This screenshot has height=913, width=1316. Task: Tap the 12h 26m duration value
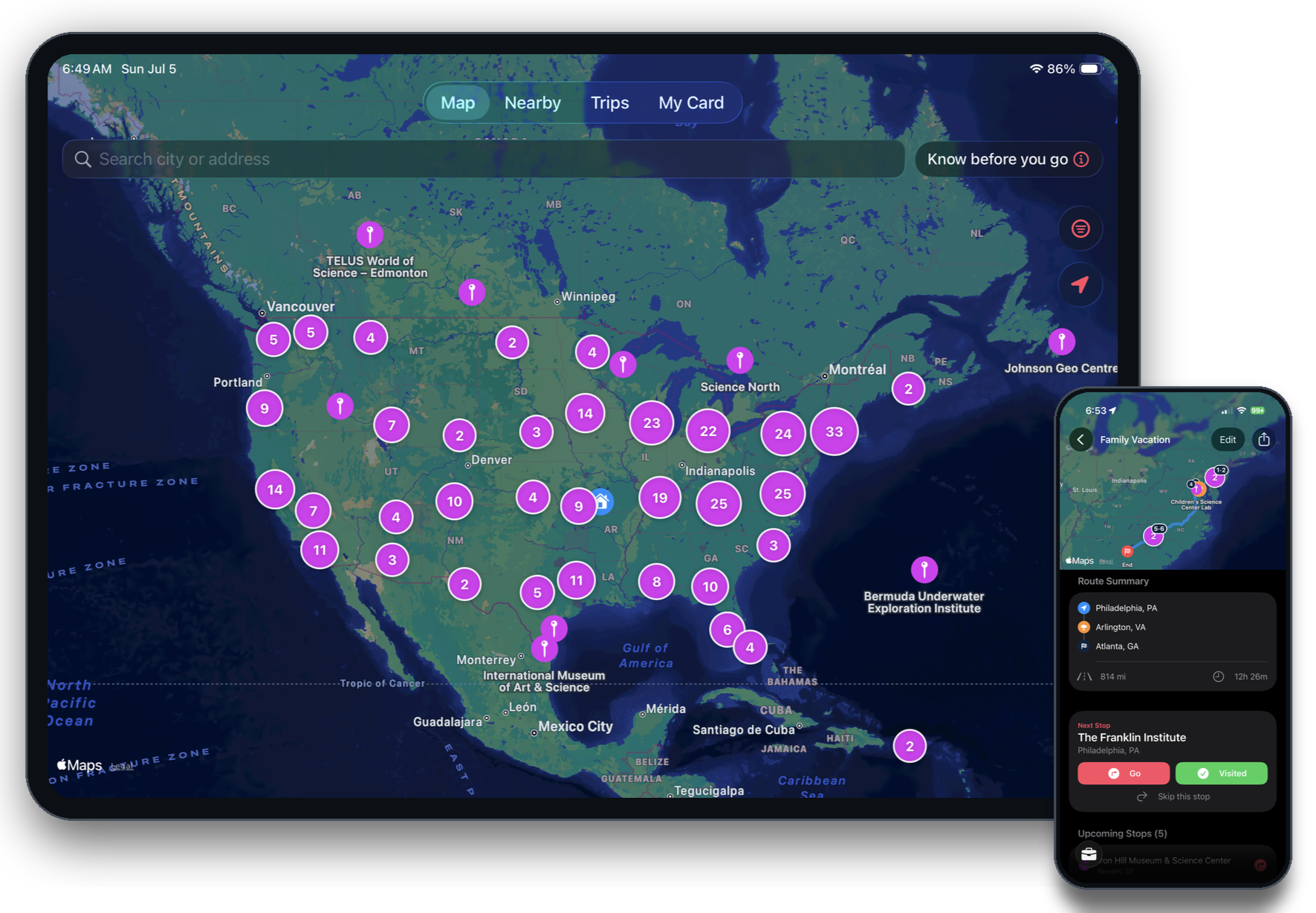pos(1251,677)
